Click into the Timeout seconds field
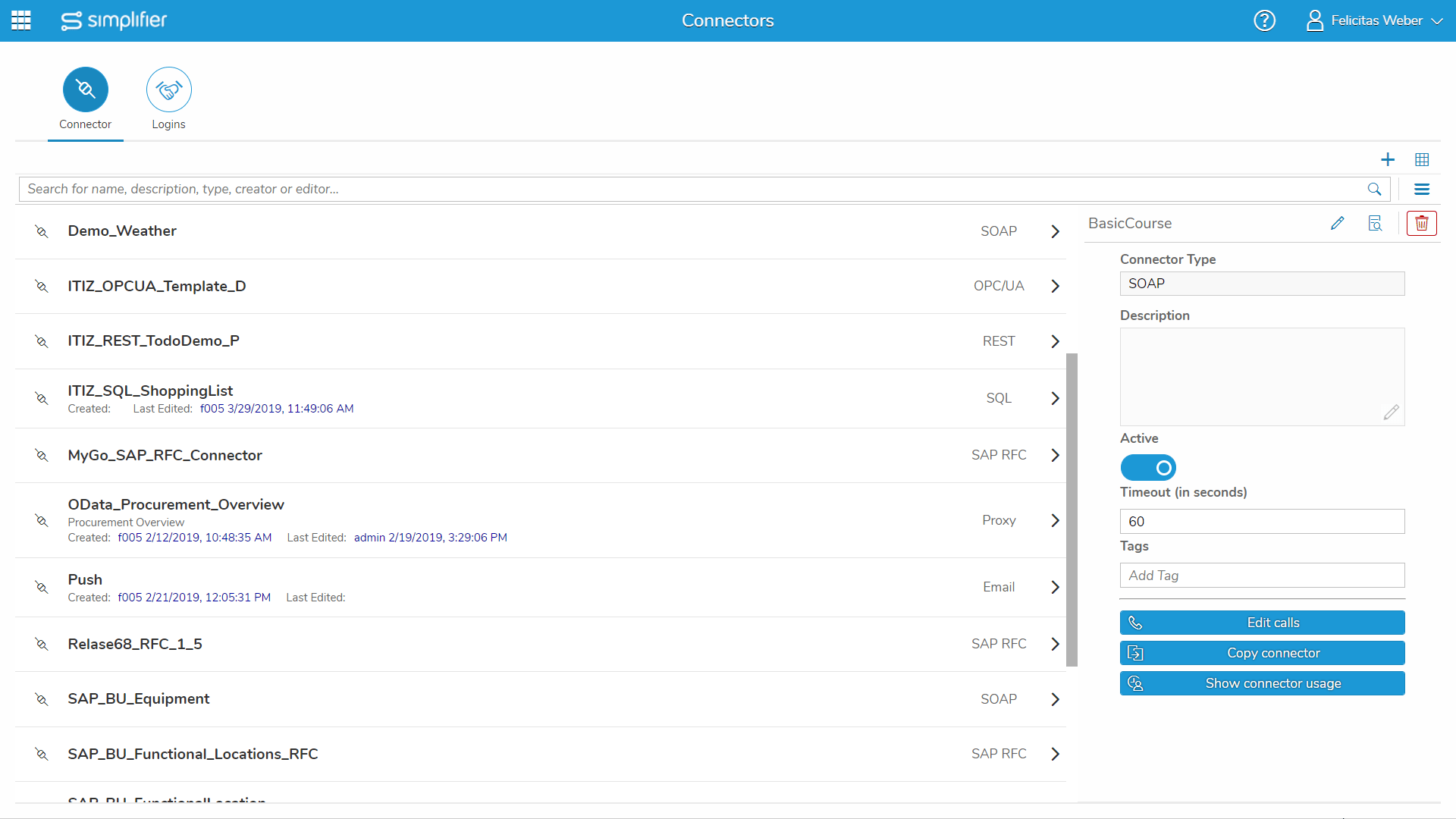The height and width of the screenshot is (819, 1456). [x=1262, y=521]
